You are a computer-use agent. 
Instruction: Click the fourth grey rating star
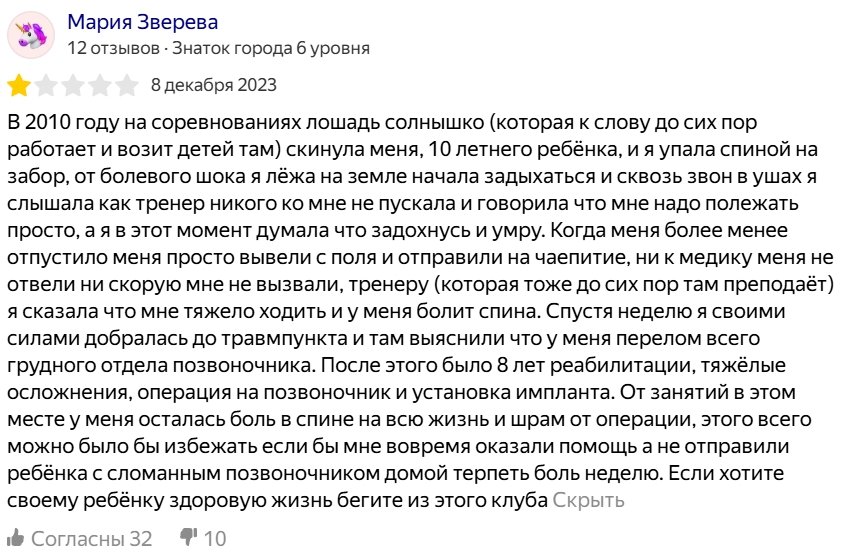click(x=101, y=85)
